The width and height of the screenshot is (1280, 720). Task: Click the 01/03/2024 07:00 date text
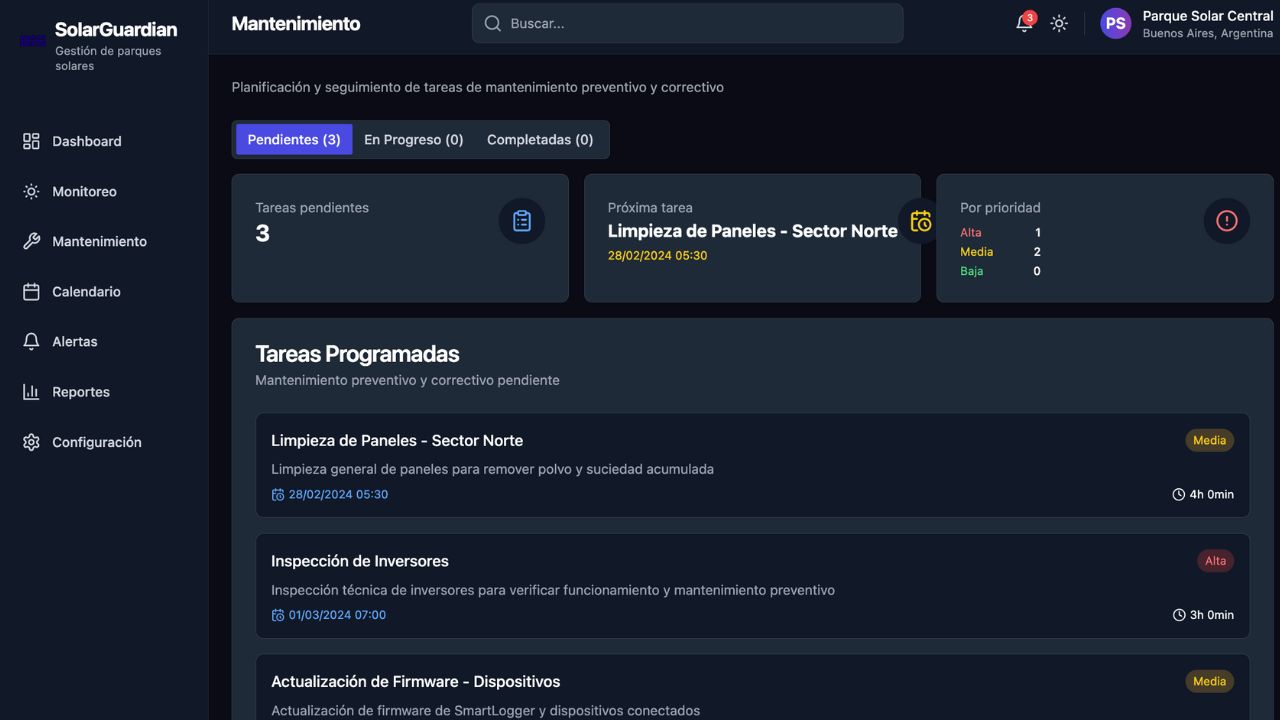337,615
